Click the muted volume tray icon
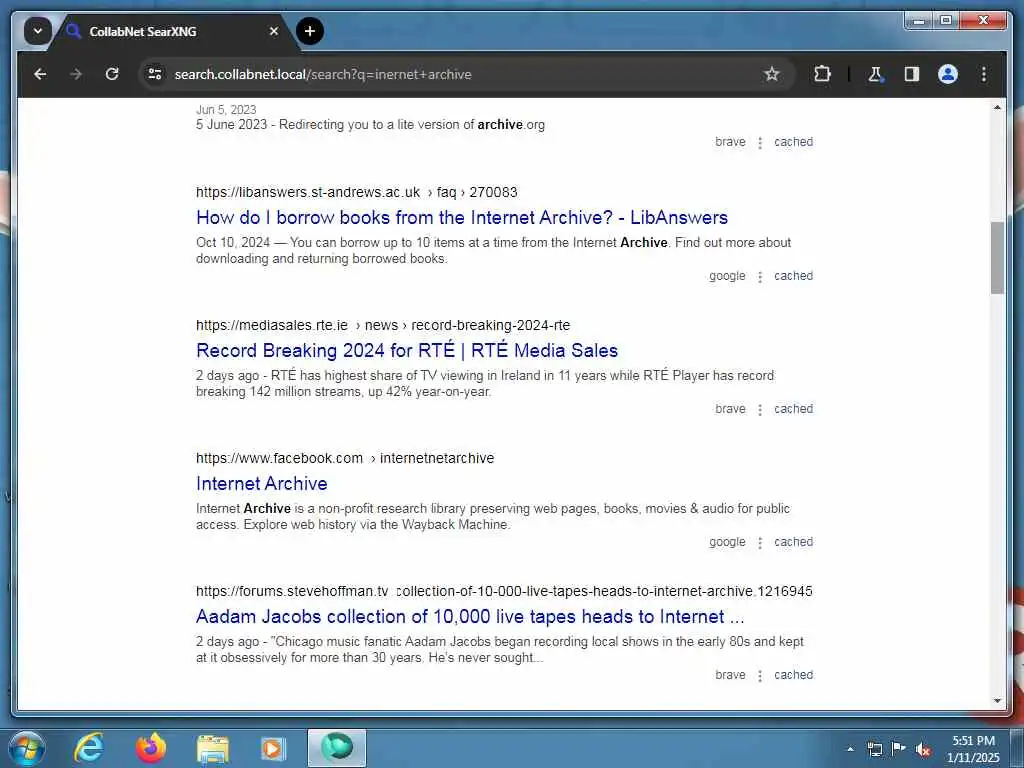Viewport: 1024px width, 768px height. [923, 749]
